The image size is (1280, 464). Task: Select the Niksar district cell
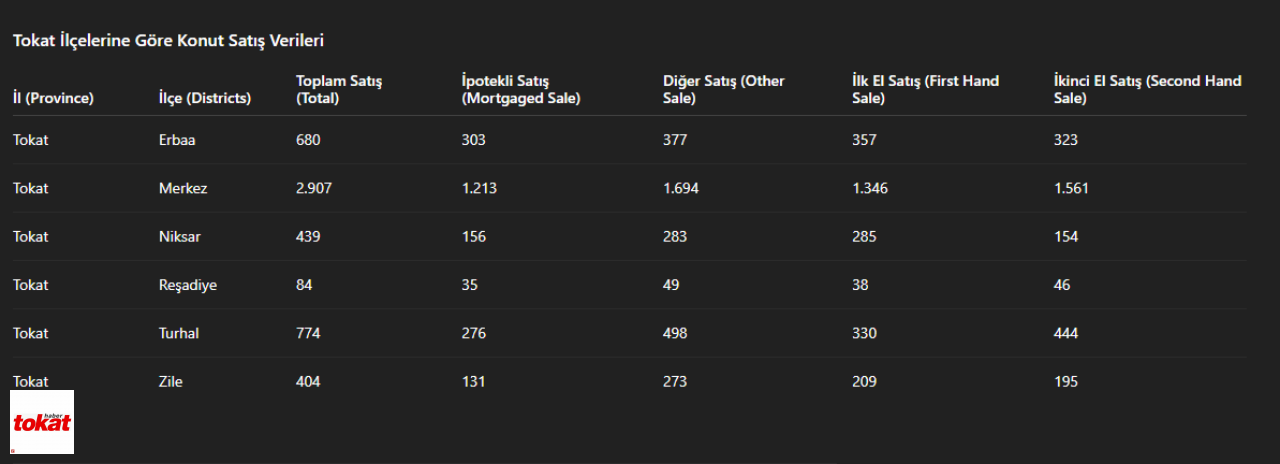tap(180, 236)
